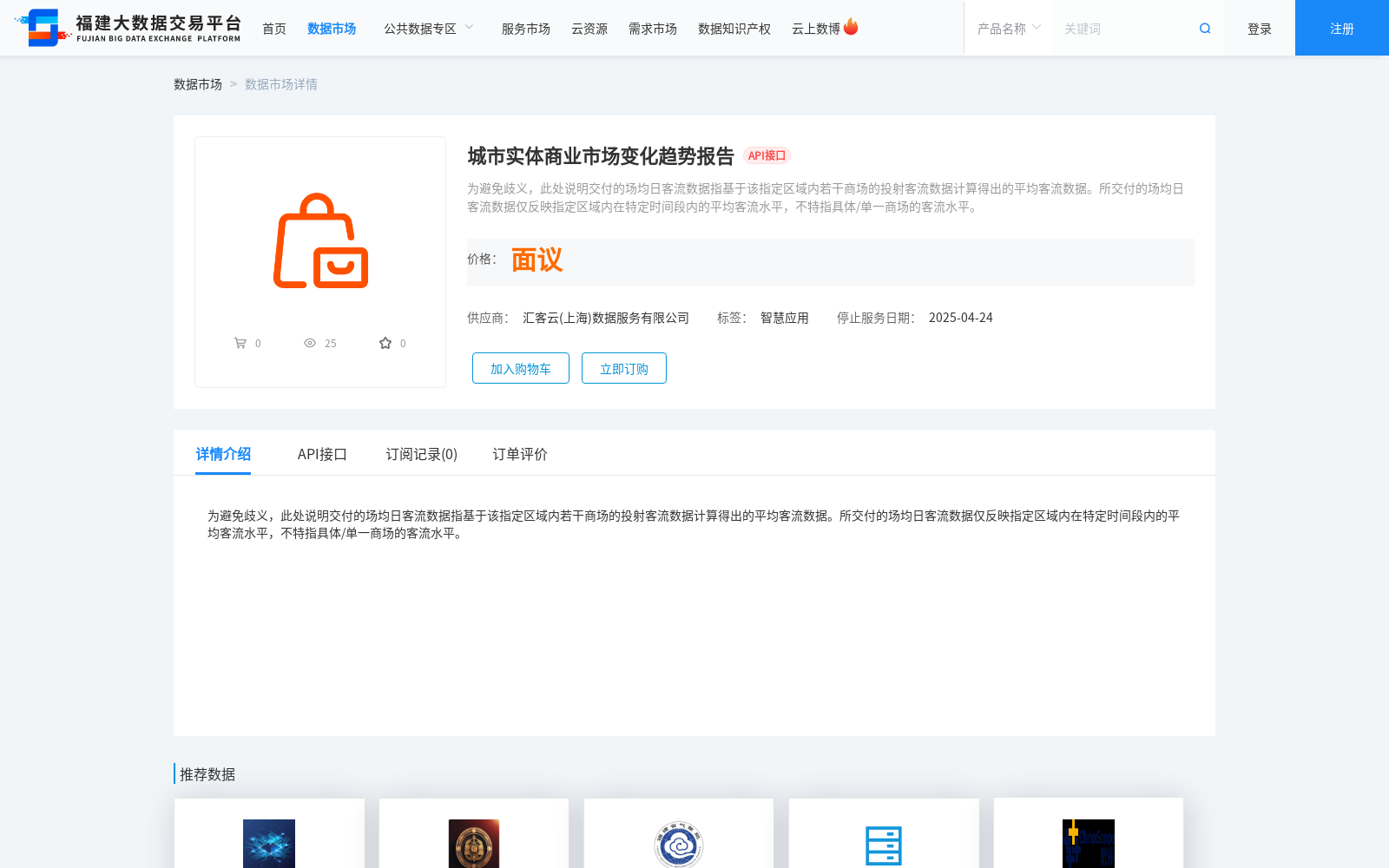The height and width of the screenshot is (868, 1389).
Task: Click the 数据市场 breadcrumb link
Action: [x=198, y=84]
